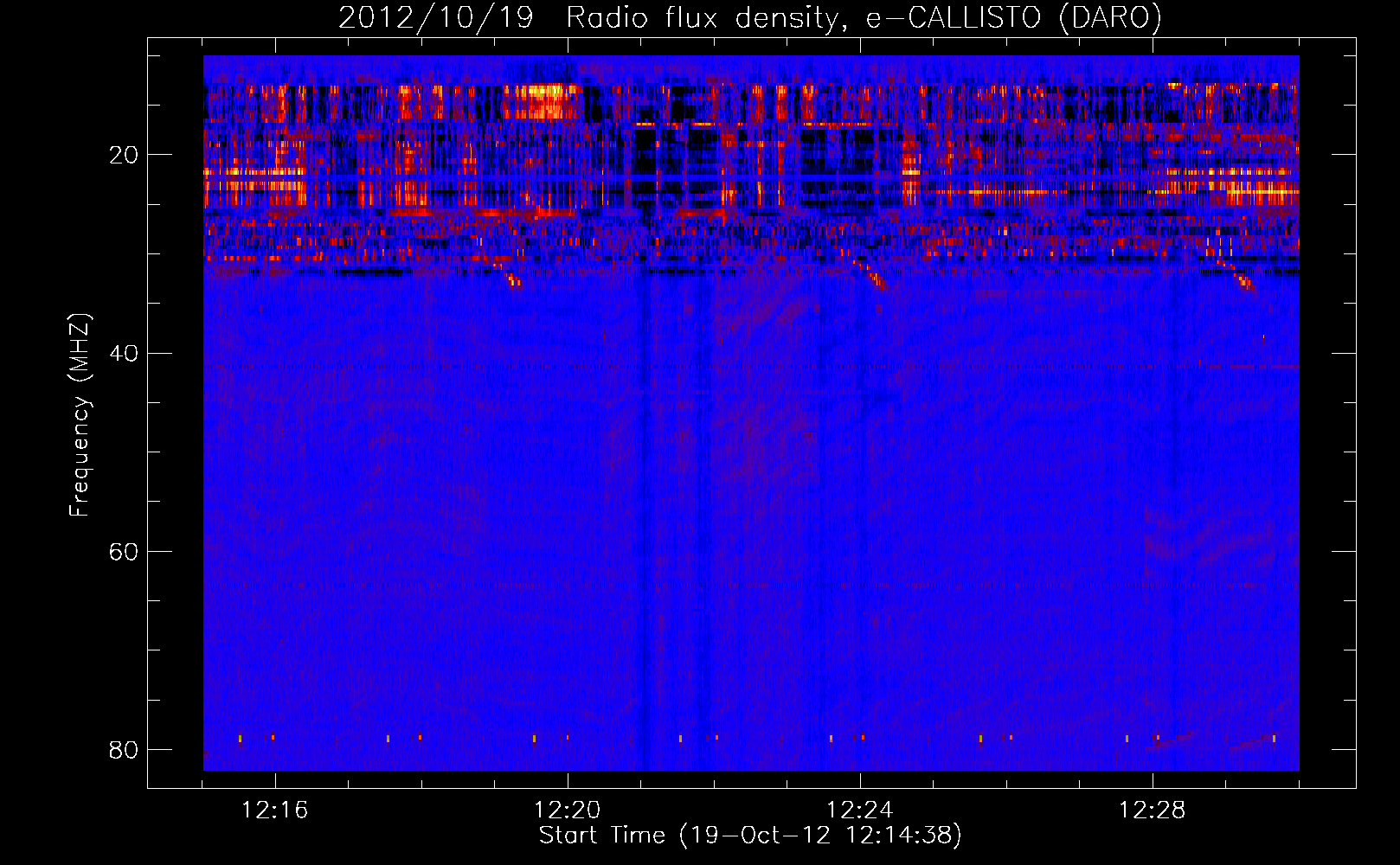Select the 12:28 time axis tick label
This screenshot has width=1400, height=865.
[x=1153, y=811]
